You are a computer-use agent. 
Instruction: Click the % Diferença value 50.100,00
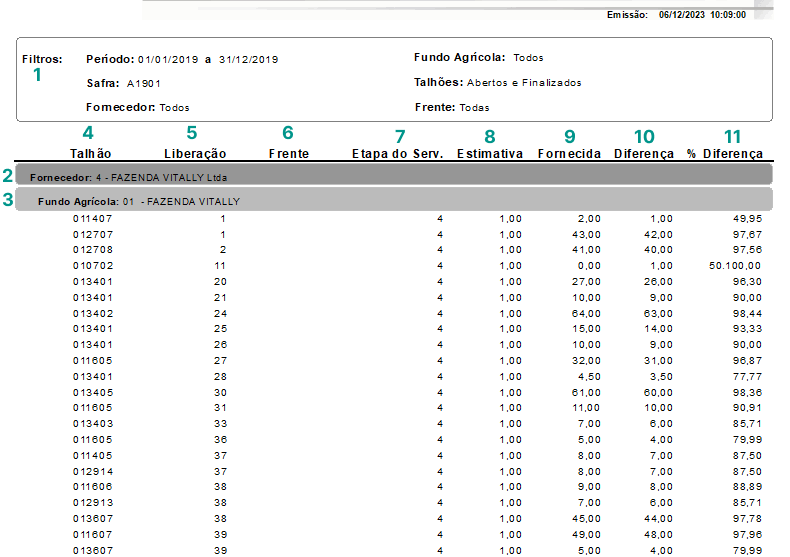735,266
